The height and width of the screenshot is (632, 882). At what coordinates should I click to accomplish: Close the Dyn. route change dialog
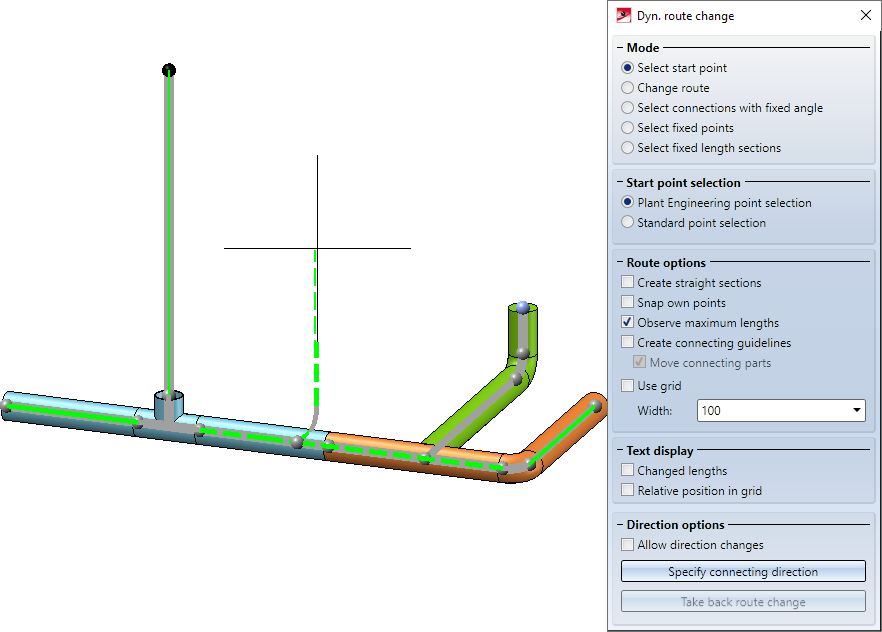point(865,16)
